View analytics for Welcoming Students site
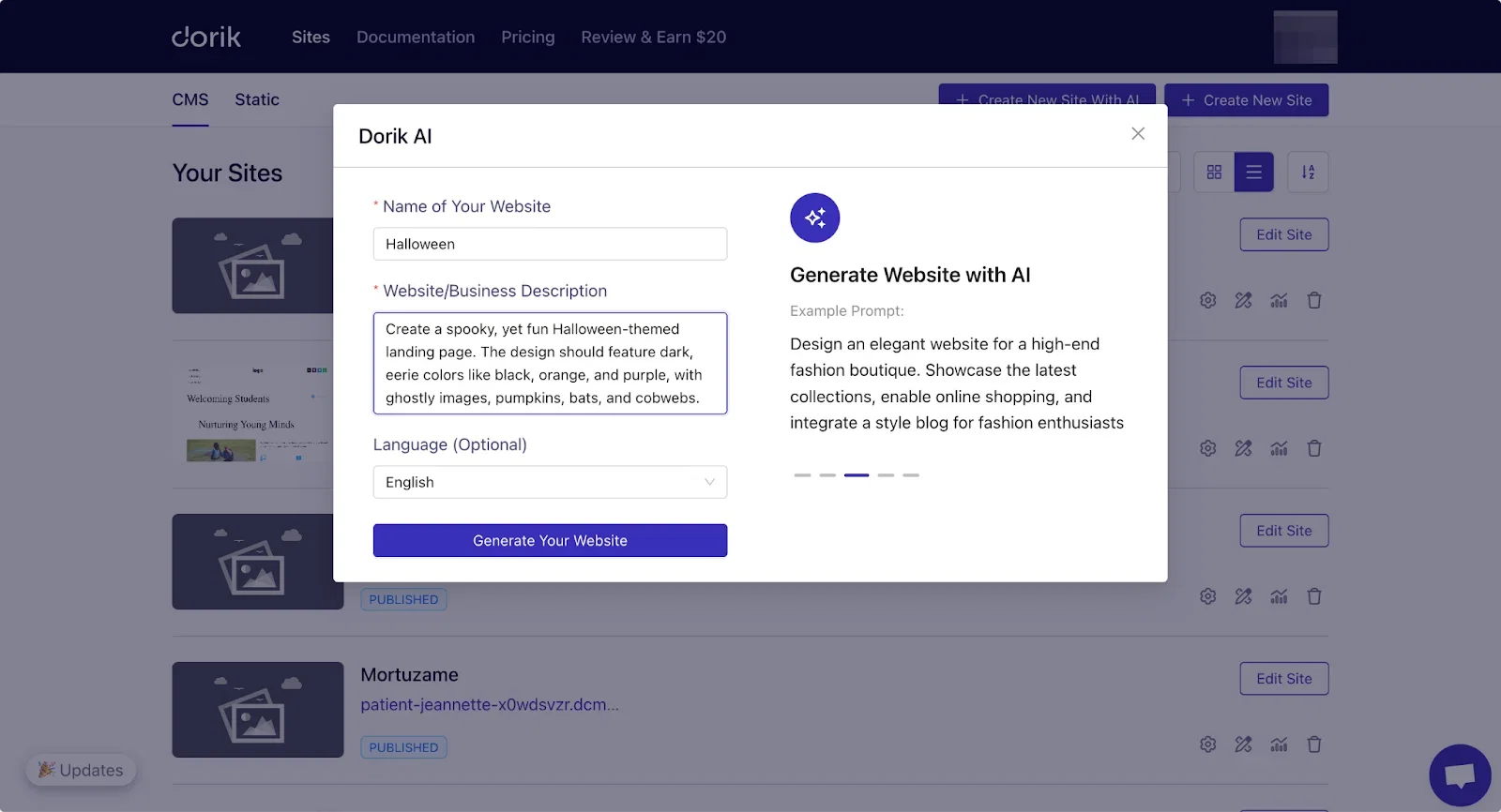Viewport: 1501px width, 812px height. pos(1279,449)
